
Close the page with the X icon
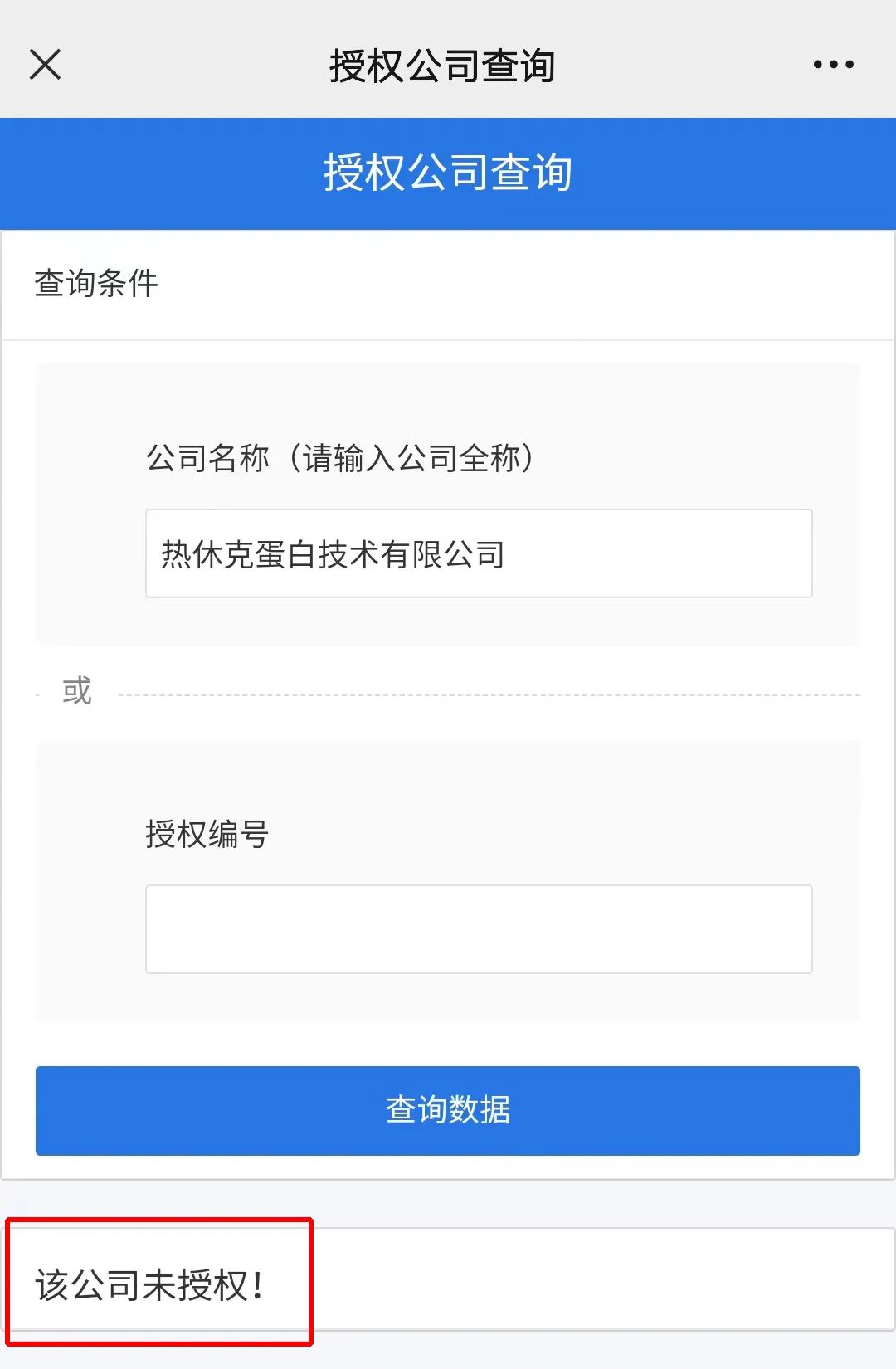[45, 64]
